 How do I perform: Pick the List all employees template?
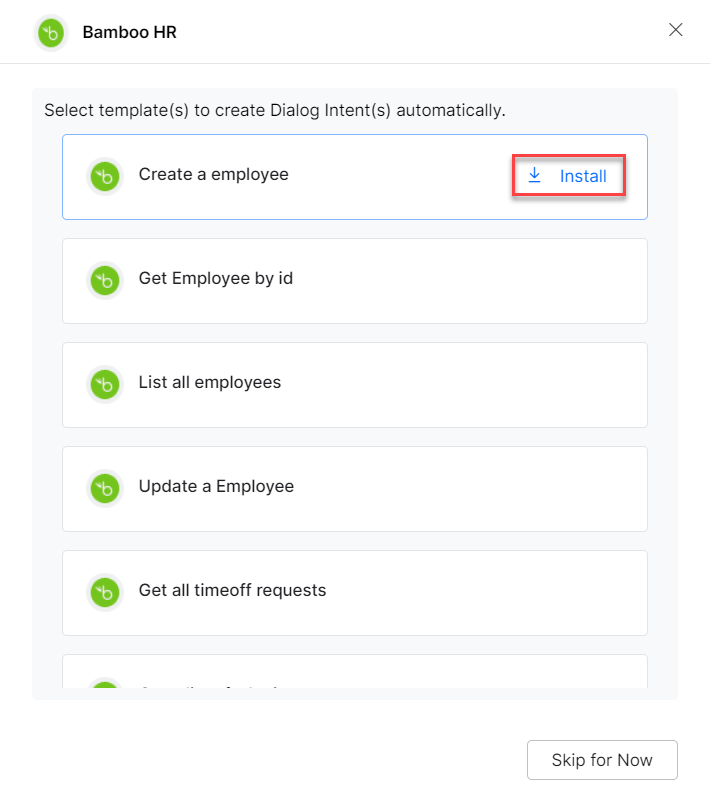pyautogui.click(x=209, y=382)
